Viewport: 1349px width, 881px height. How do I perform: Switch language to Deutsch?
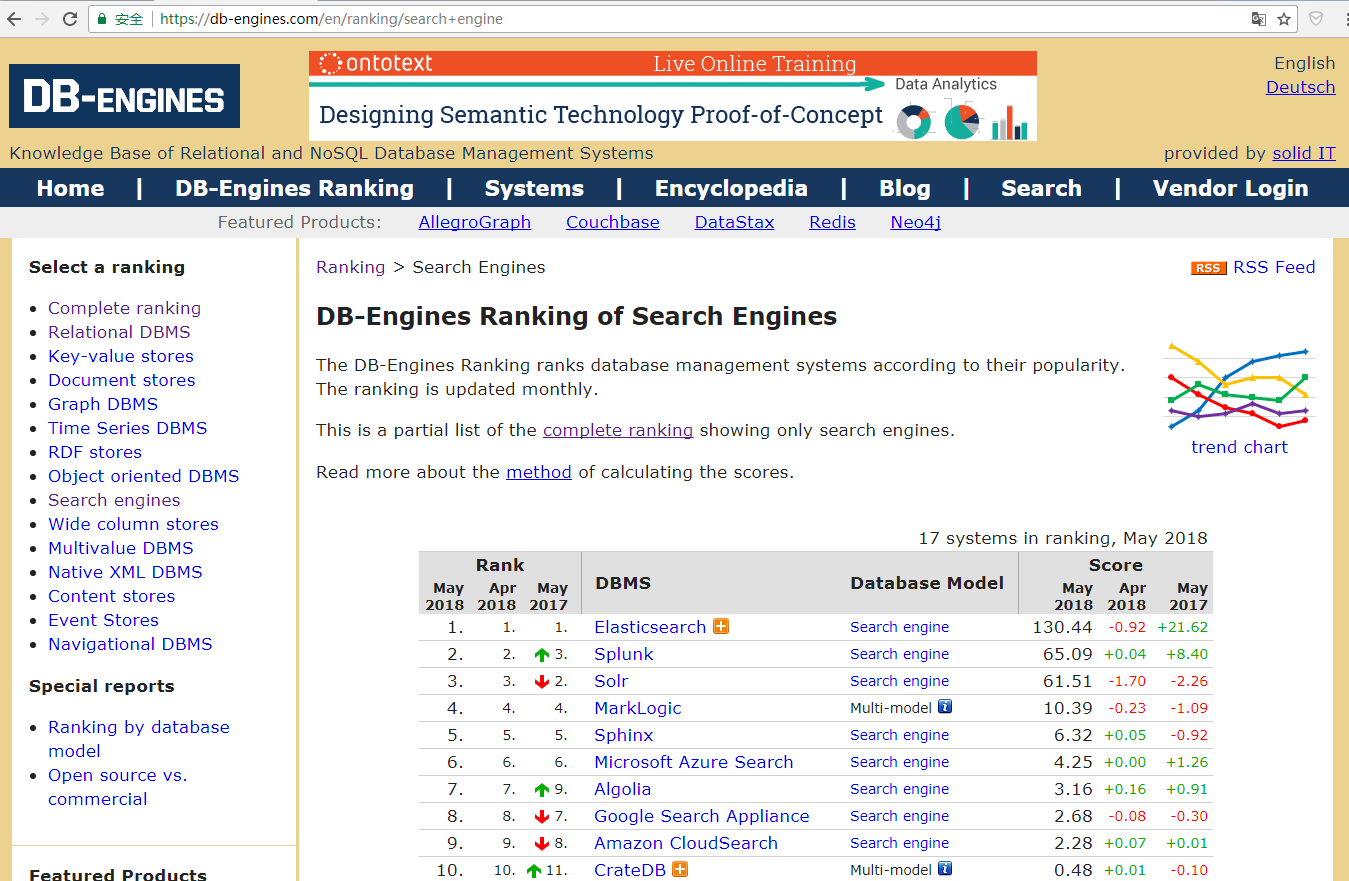(1300, 87)
